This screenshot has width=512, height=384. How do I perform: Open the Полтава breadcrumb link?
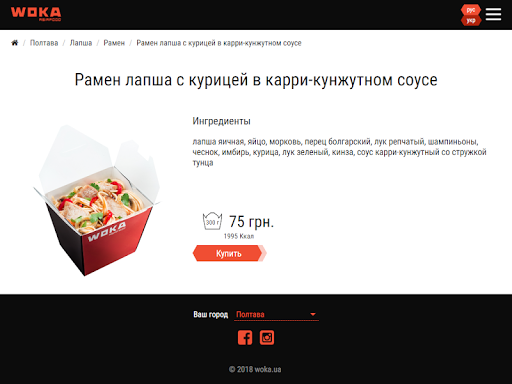point(44,43)
